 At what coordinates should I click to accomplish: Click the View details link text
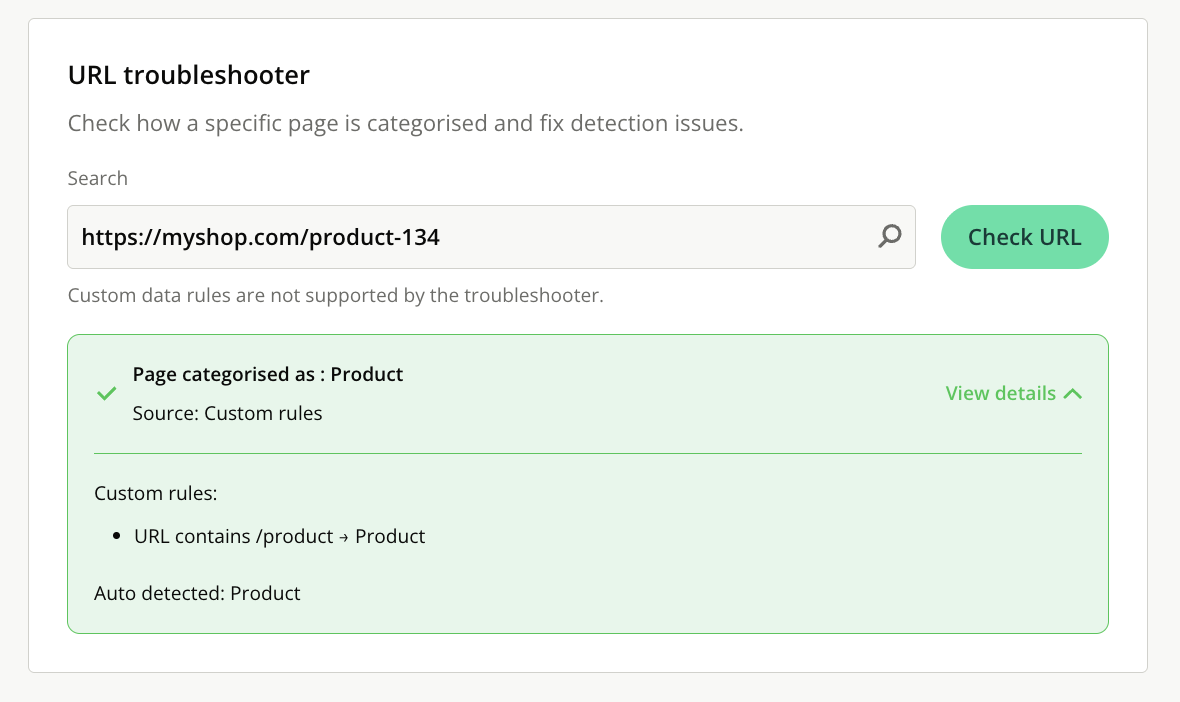coord(1000,393)
